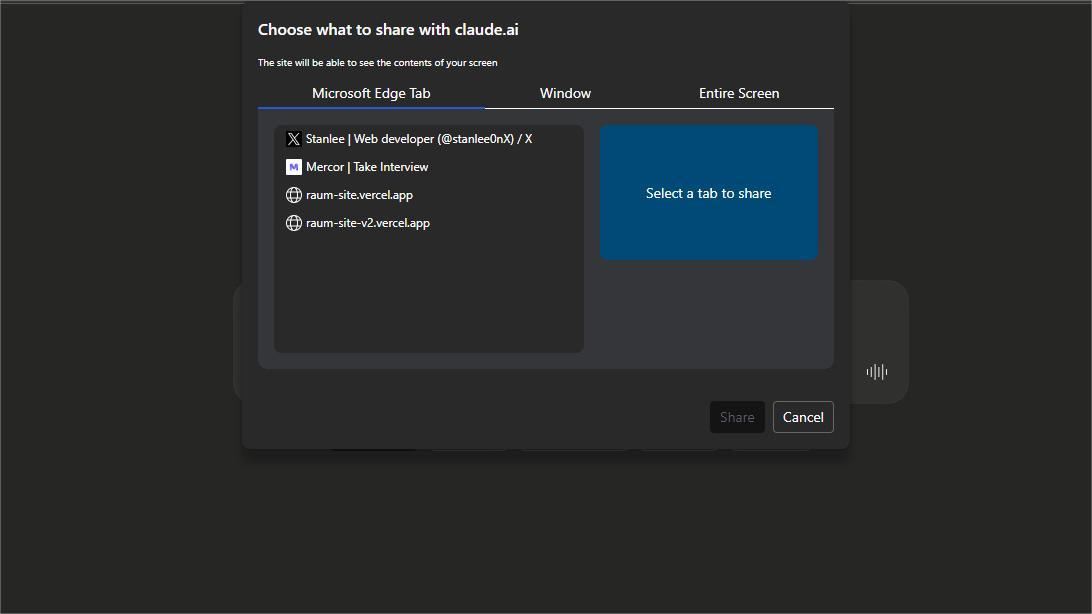The width and height of the screenshot is (1092, 614).
Task: Cancel the screen share dialog
Action: (803, 417)
